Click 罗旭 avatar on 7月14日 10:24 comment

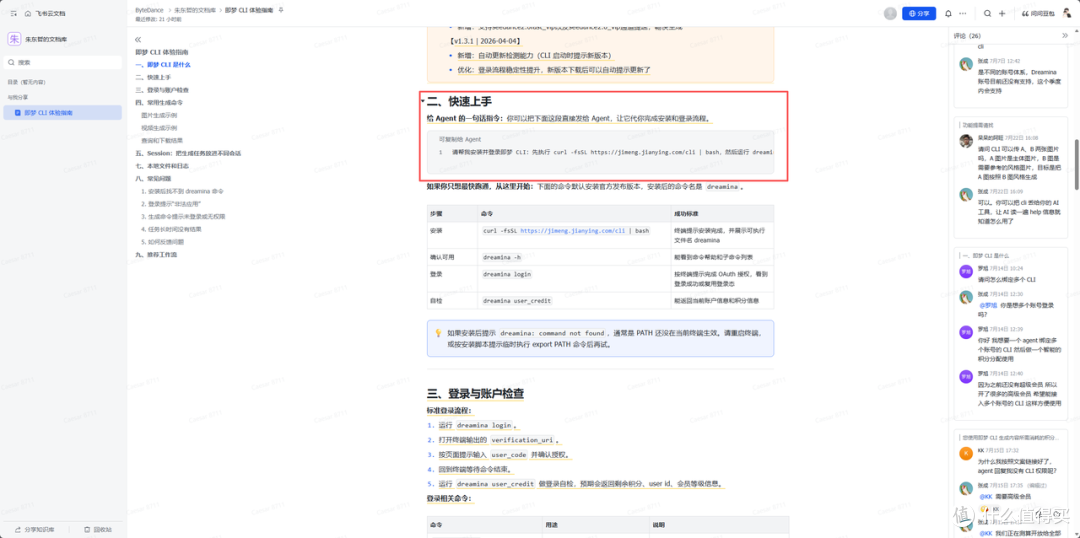pos(966,271)
